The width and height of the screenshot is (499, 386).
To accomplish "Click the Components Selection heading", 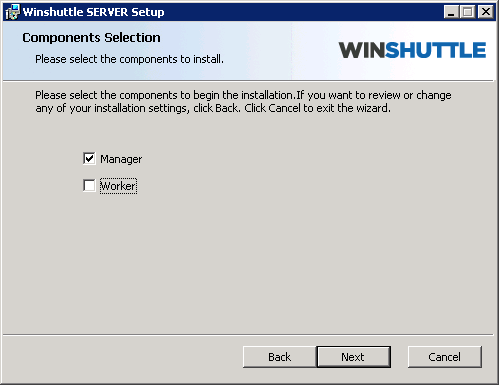I will coord(91,38).
